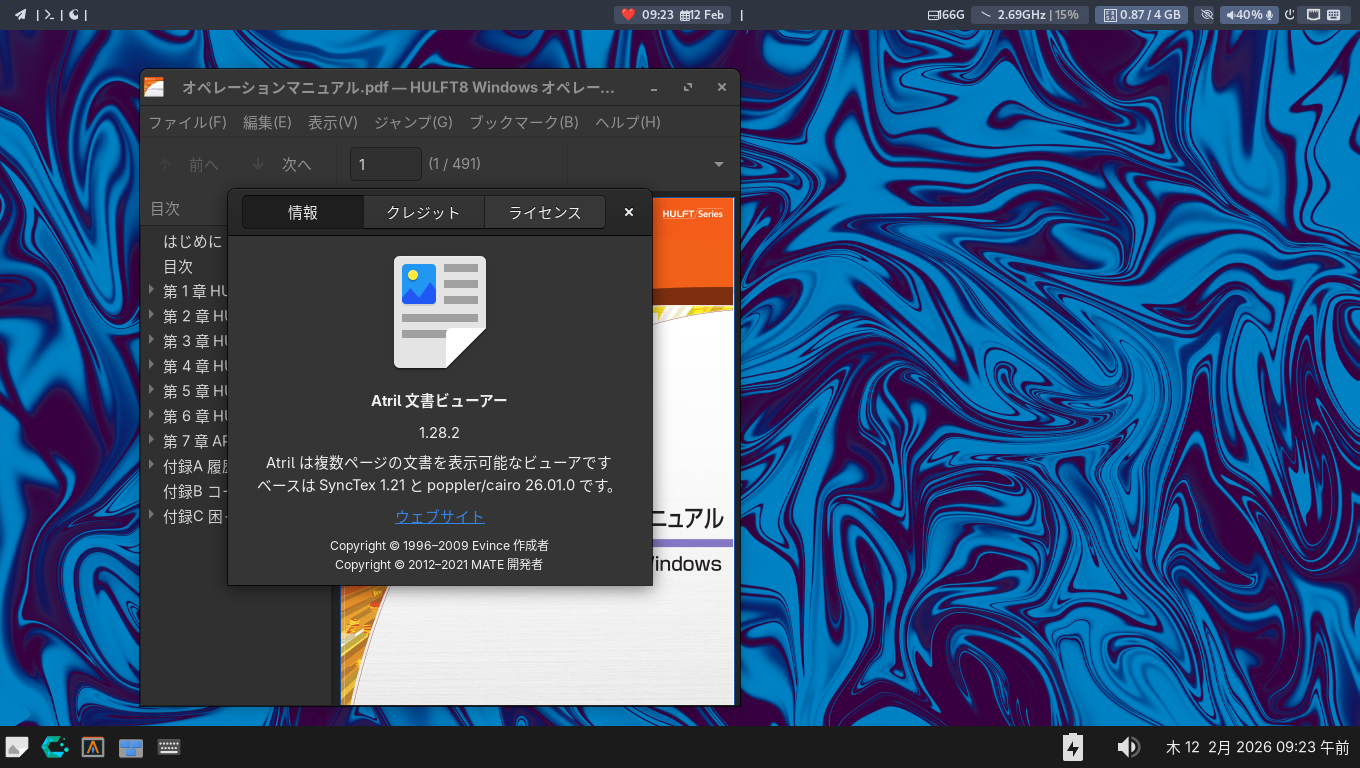
Task: Open the toolbar overflow dropdown arrow
Action: [718, 164]
